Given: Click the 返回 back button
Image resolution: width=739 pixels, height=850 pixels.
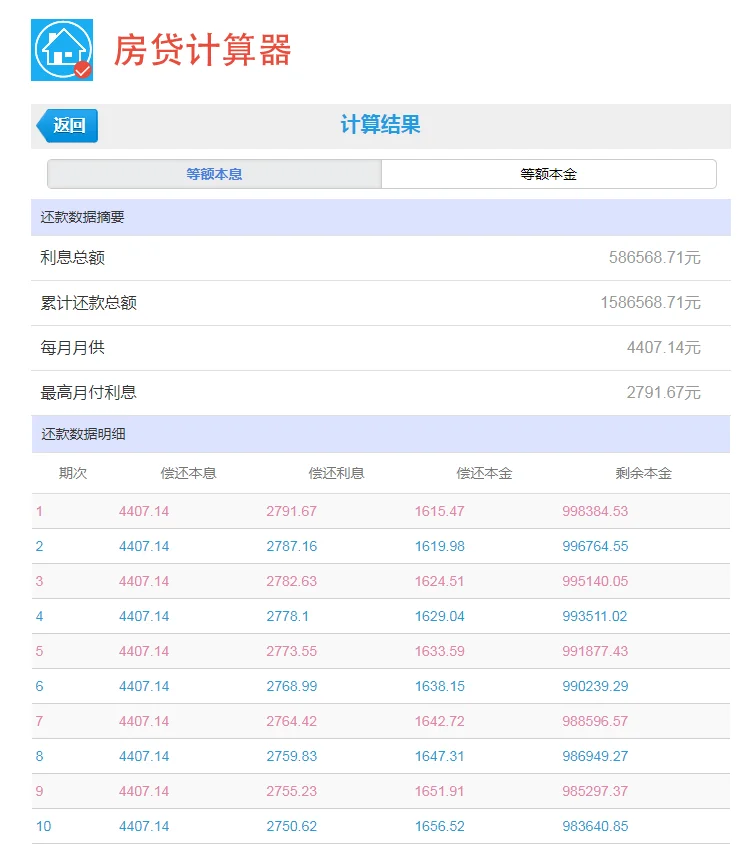Looking at the screenshot, I should point(67,126).
